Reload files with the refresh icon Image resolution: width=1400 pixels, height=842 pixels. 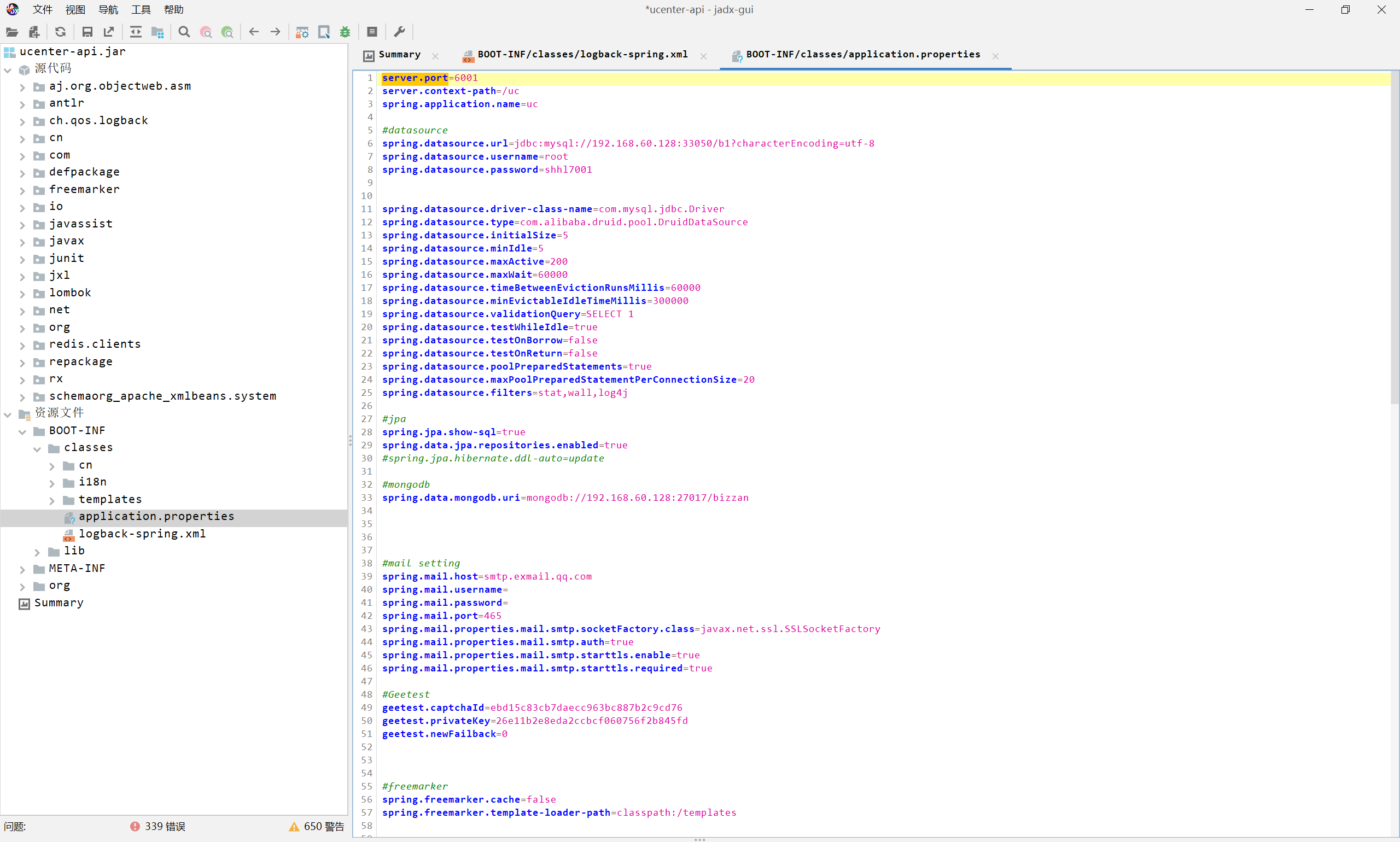pos(60,32)
